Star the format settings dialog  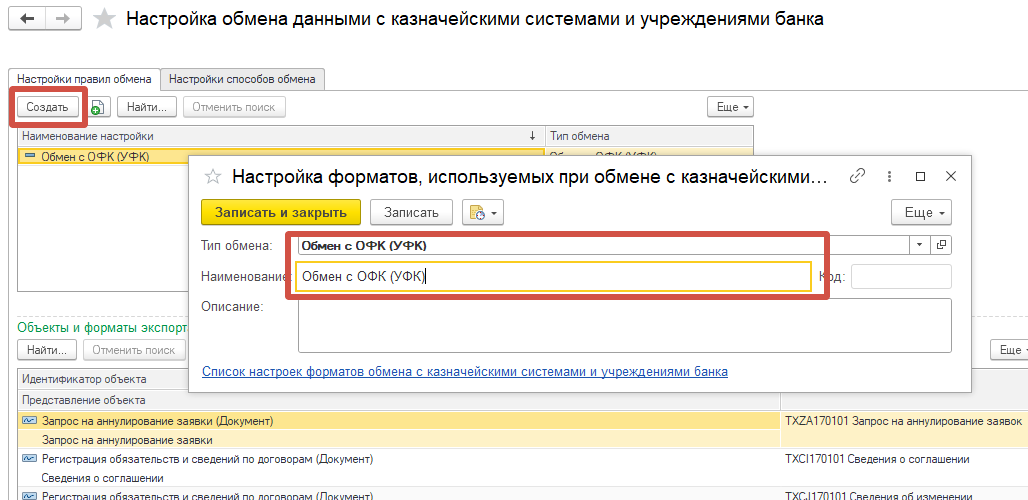pos(212,176)
